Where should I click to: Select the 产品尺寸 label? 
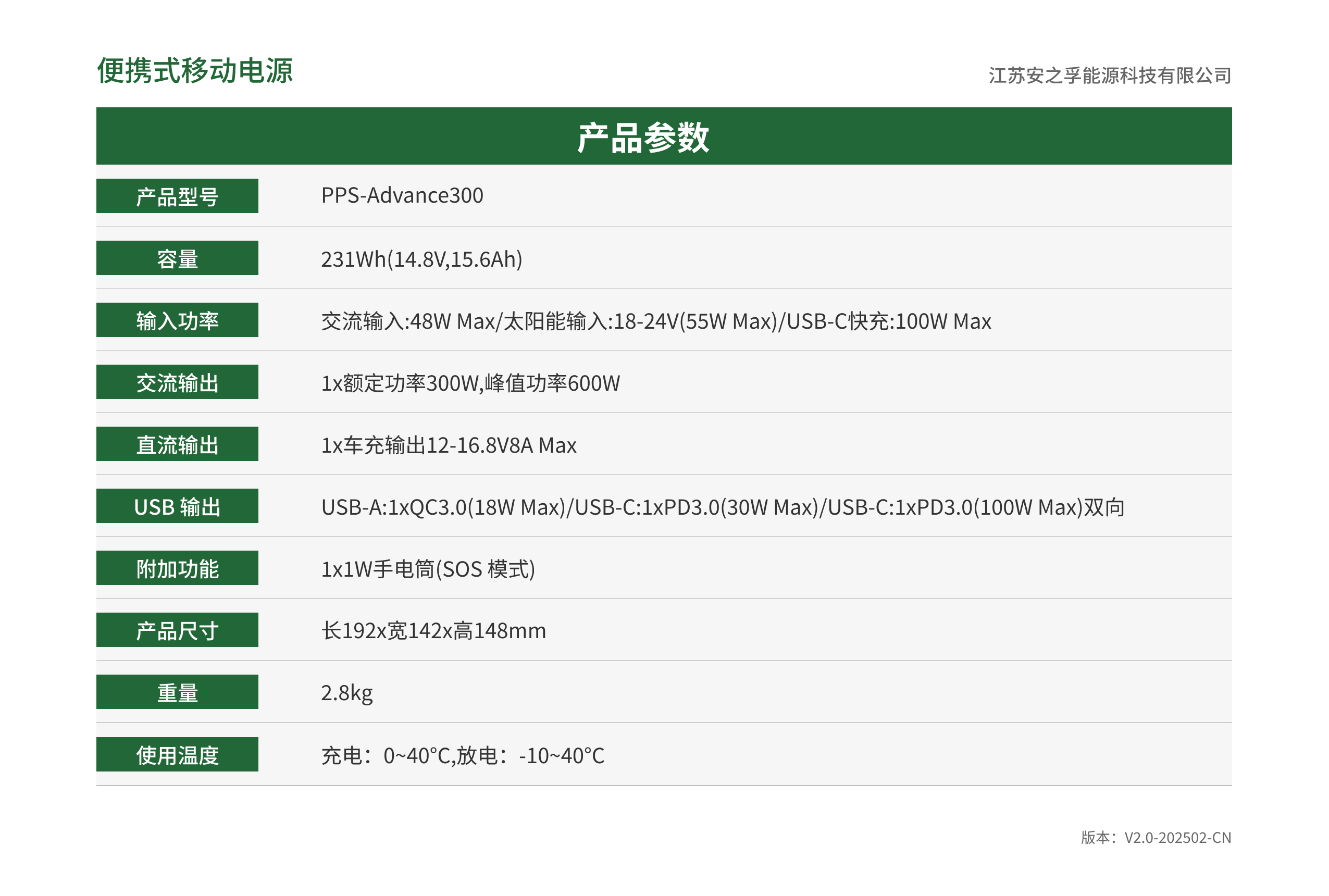click(x=177, y=630)
